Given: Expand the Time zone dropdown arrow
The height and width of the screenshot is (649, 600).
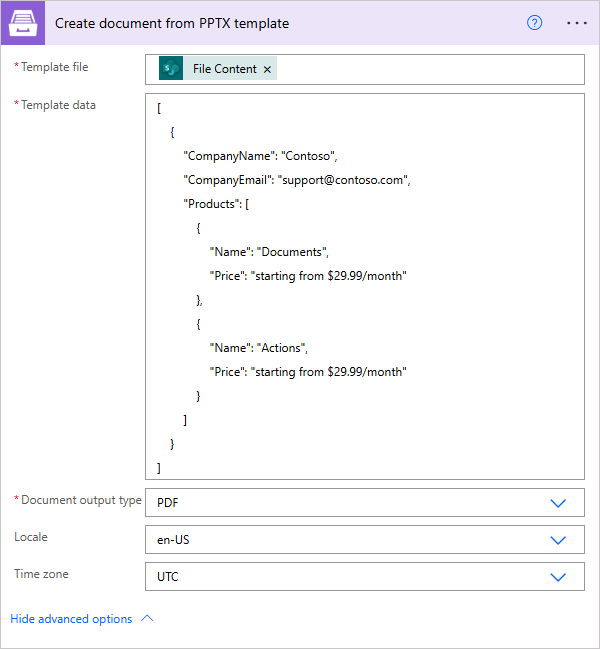Looking at the screenshot, I should 558,577.
